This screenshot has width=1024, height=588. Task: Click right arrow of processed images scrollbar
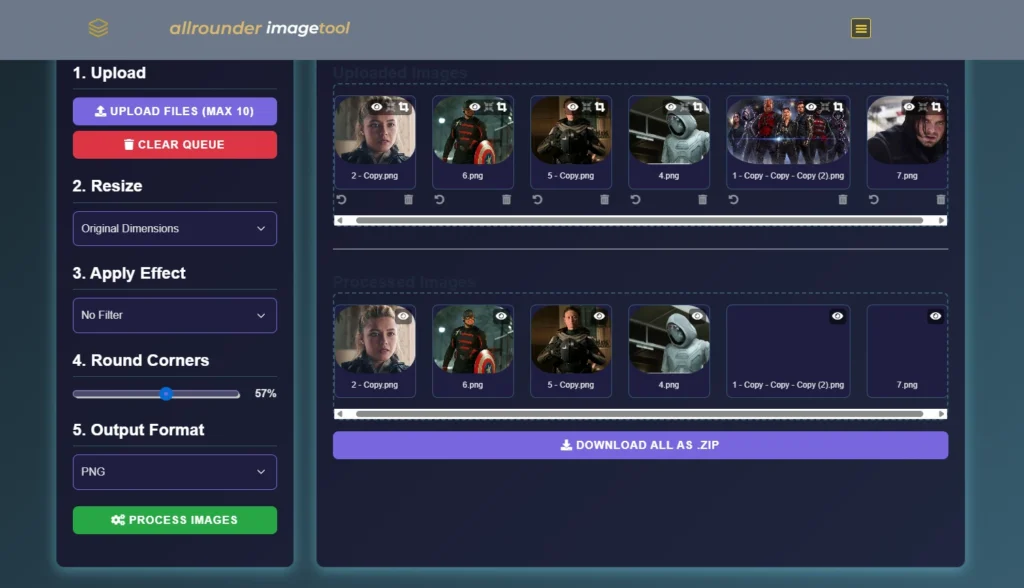tap(942, 414)
